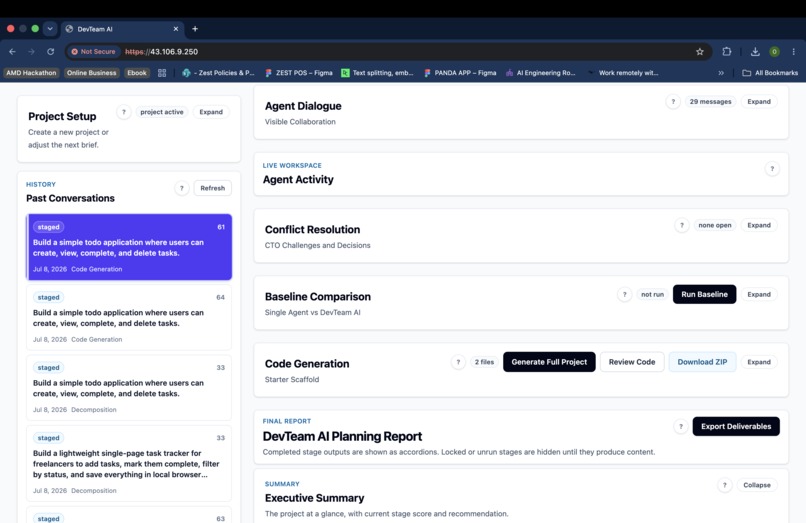Click the Run Baseline button
The height and width of the screenshot is (523, 806).
click(x=704, y=294)
